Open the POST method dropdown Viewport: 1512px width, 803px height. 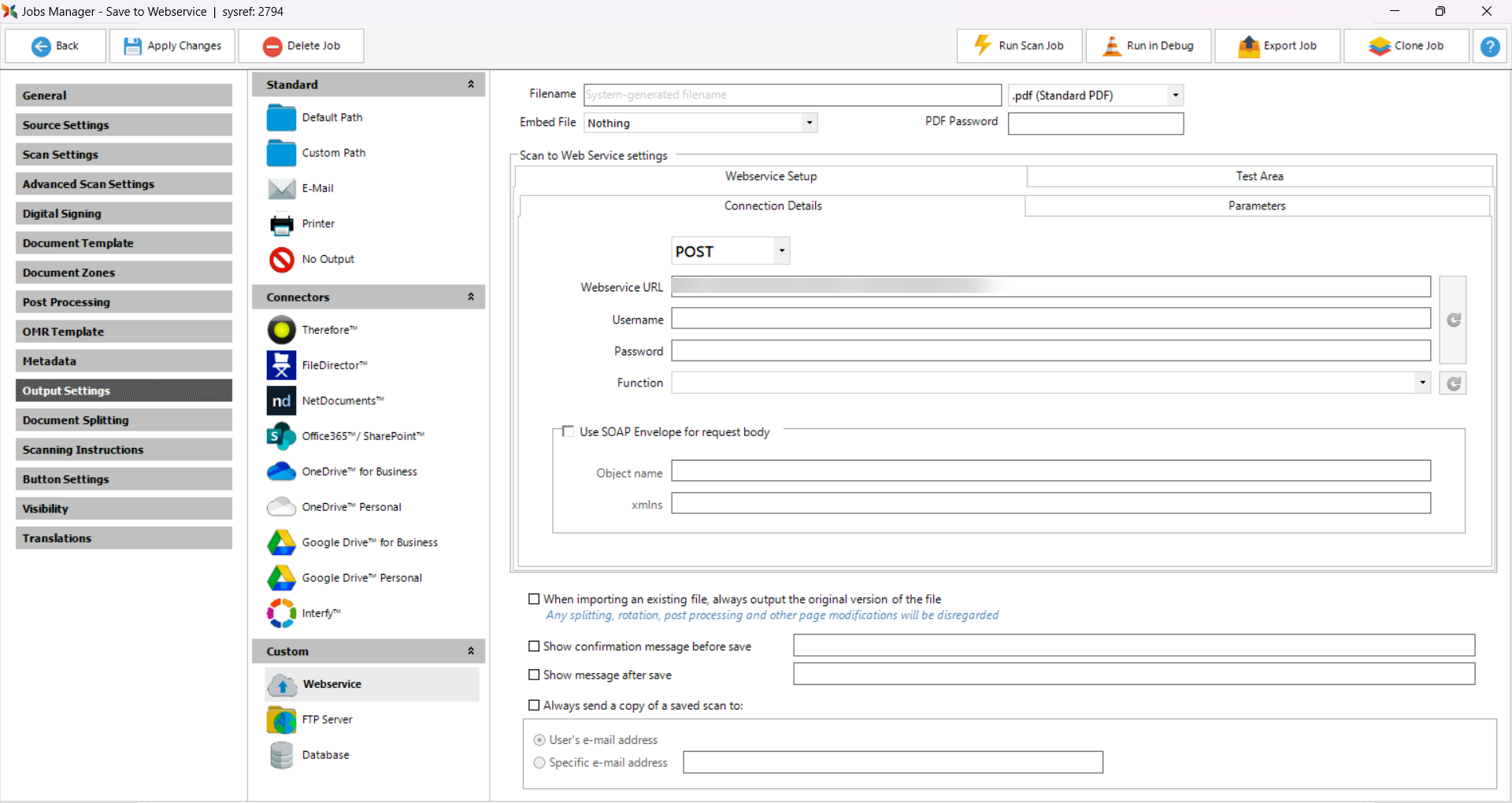tap(781, 251)
